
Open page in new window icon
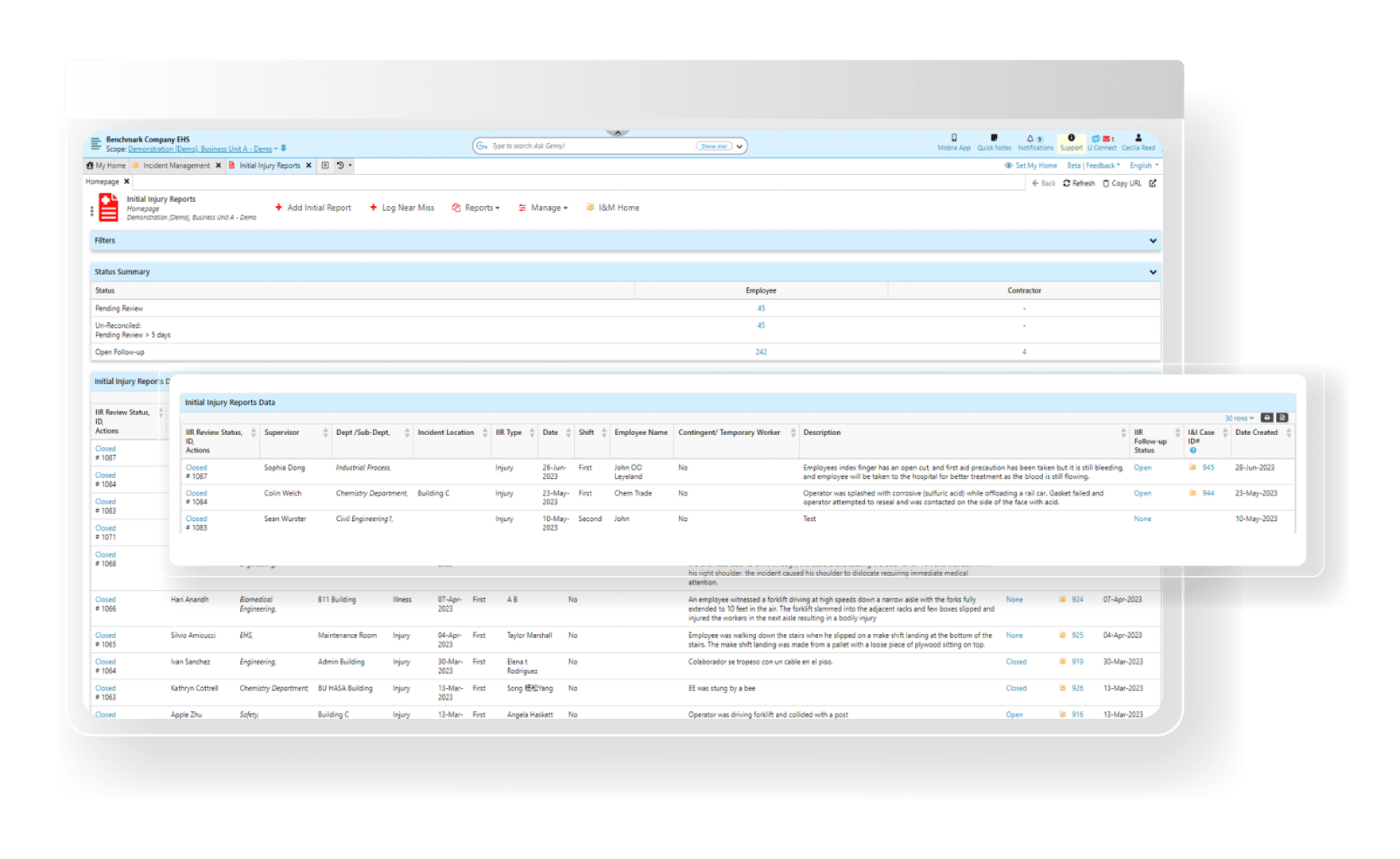click(x=1153, y=183)
